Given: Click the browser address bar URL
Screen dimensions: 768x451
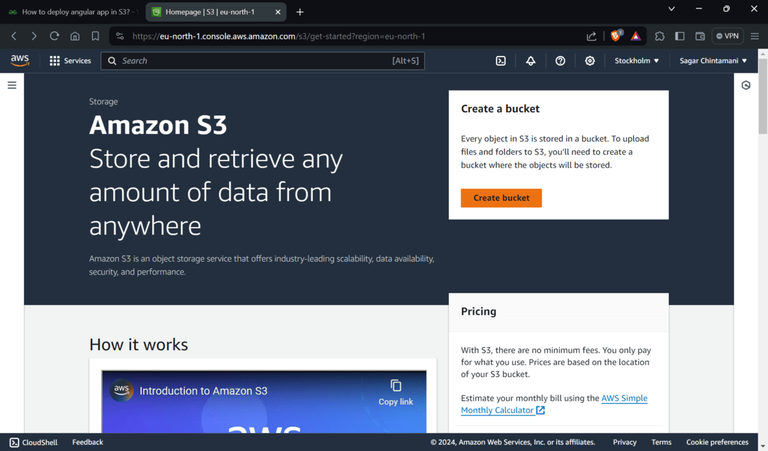Looking at the screenshot, I should pyautogui.click(x=278, y=36).
